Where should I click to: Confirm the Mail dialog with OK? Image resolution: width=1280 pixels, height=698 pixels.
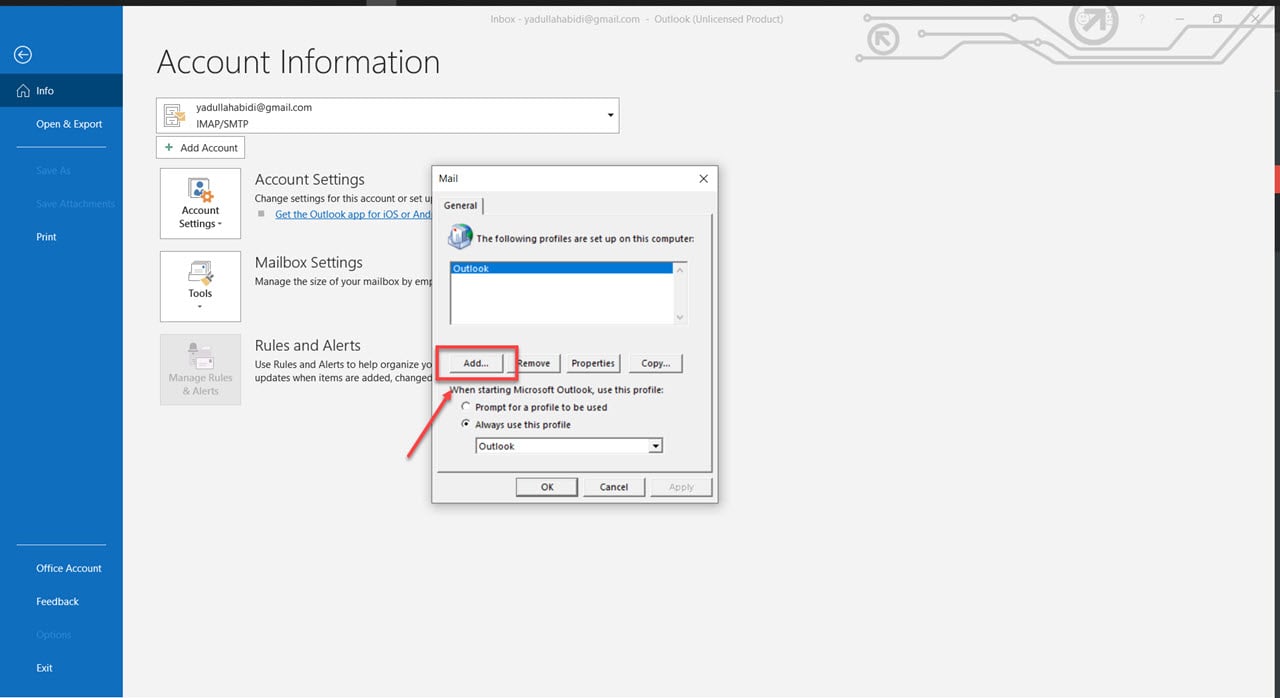[x=547, y=487]
